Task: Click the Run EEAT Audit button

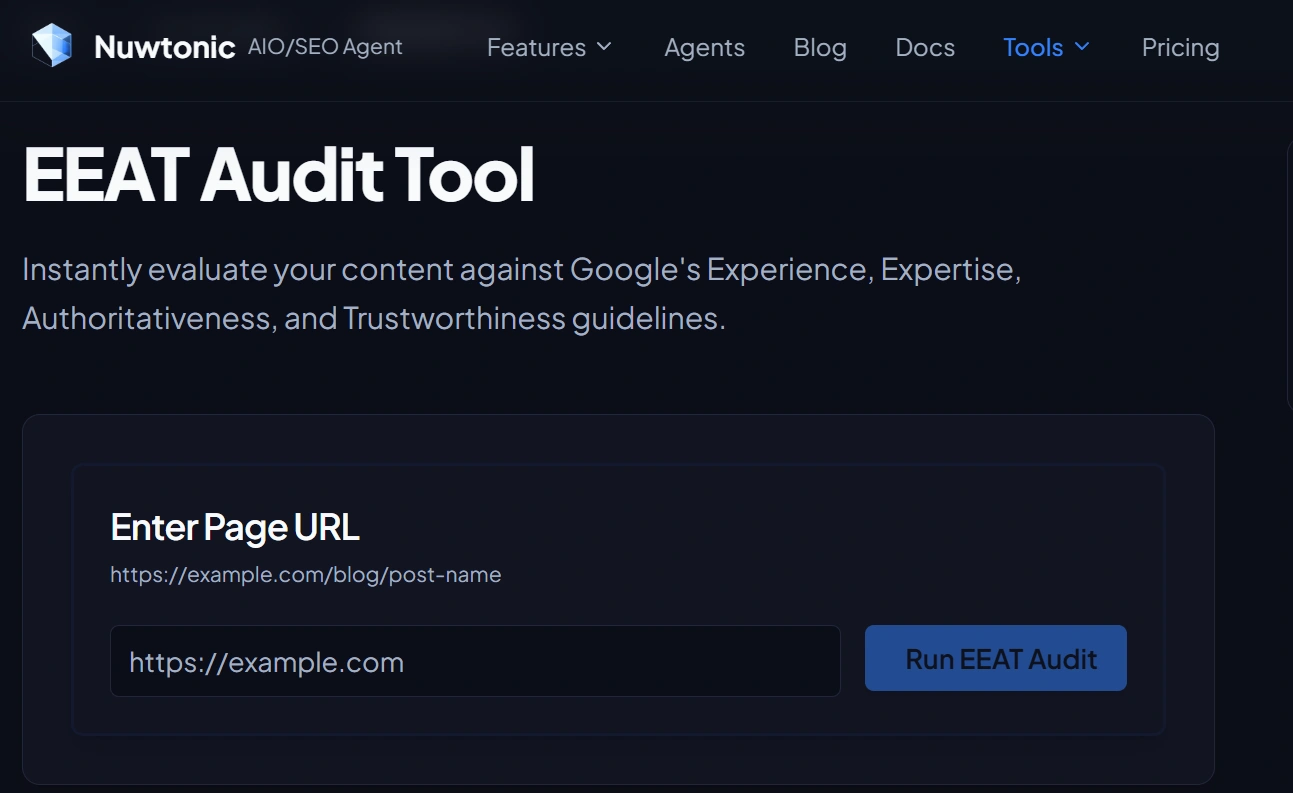Action: (x=996, y=658)
